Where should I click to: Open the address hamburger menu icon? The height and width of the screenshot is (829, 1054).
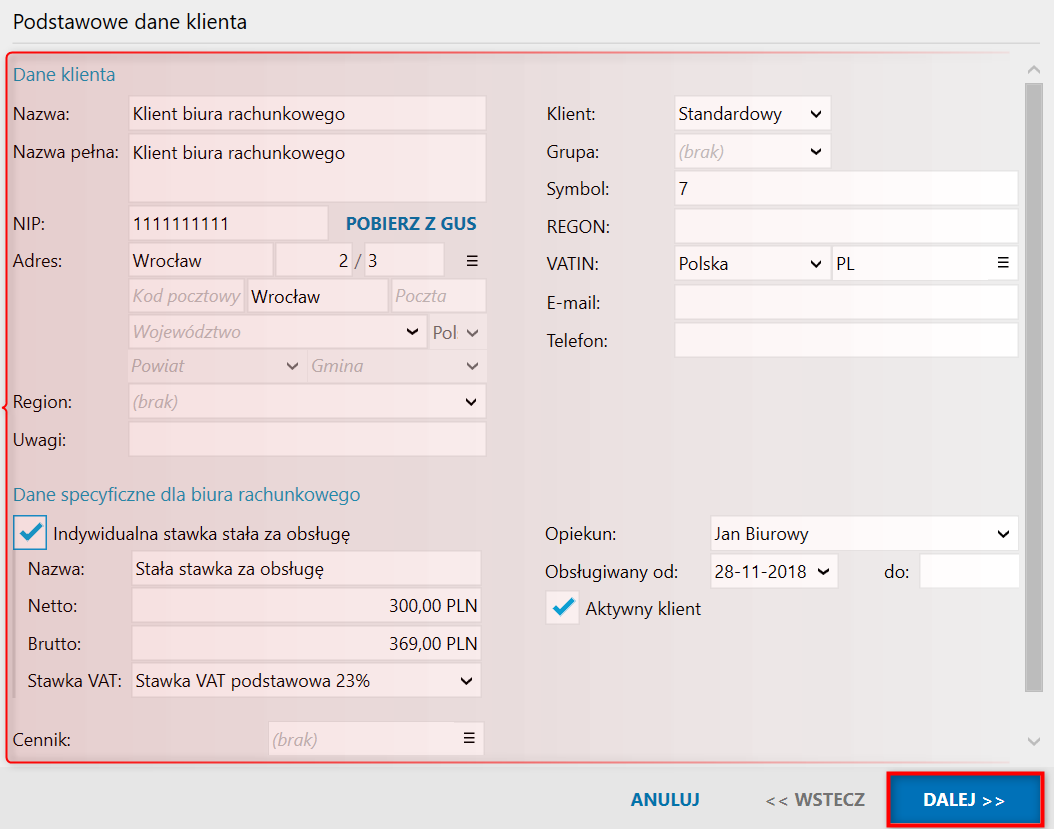[x=472, y=261]
